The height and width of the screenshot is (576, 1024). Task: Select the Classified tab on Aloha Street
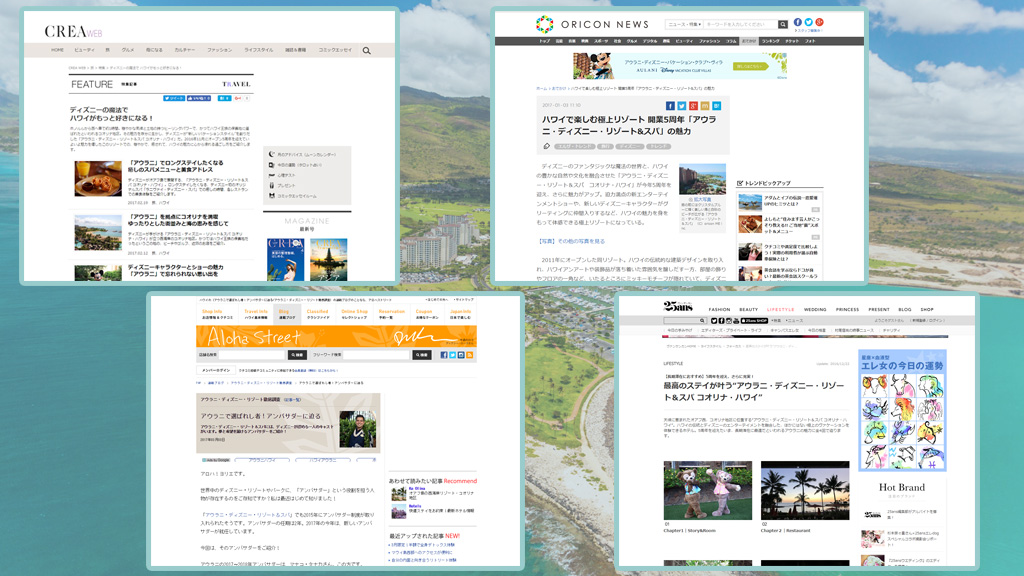pos(318,314)
